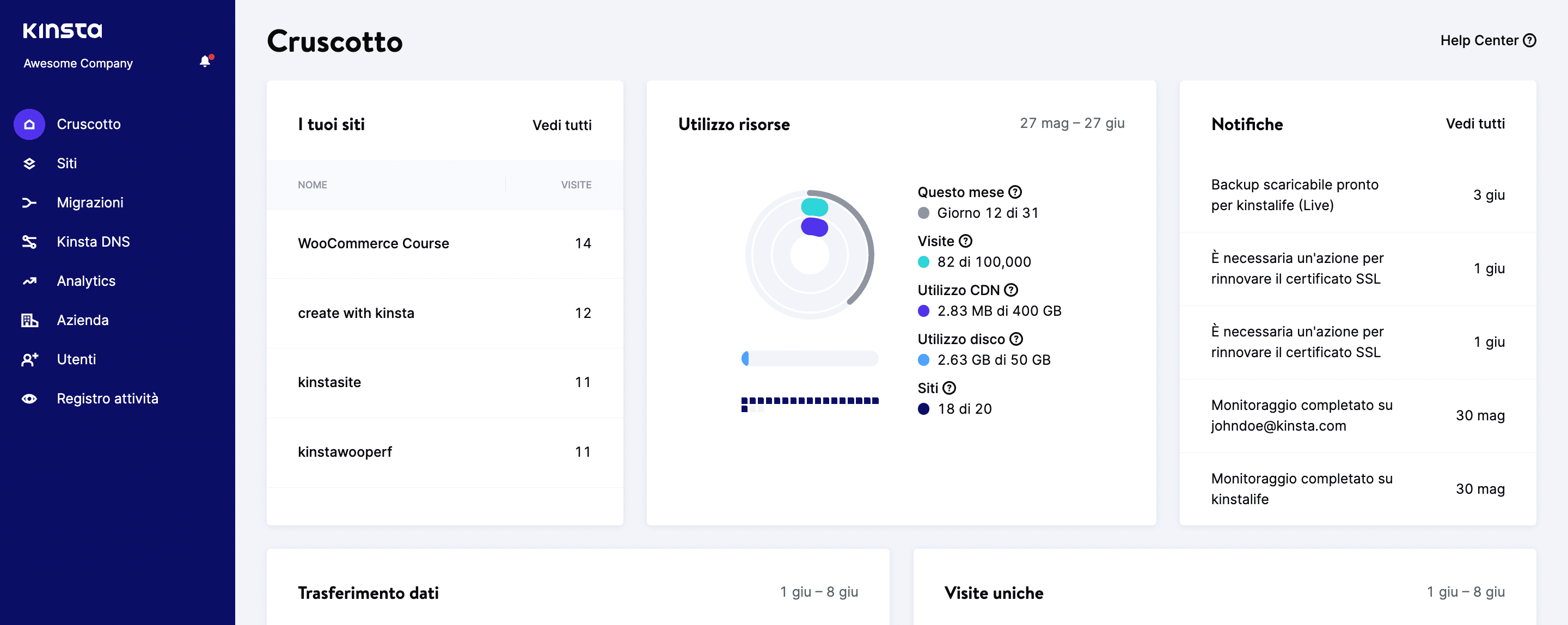
Task: Click the Analytics trend icon
Action: (x=29, y=281)
